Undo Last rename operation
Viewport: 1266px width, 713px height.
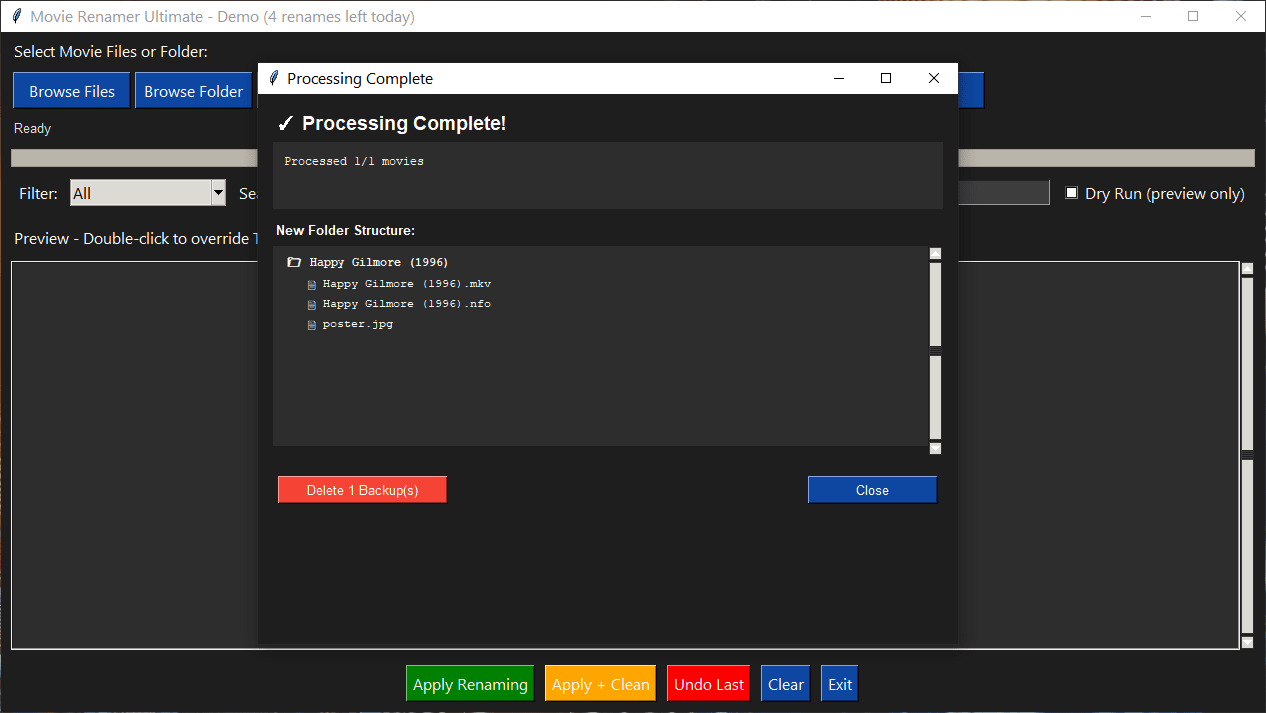tap(708, 683)
